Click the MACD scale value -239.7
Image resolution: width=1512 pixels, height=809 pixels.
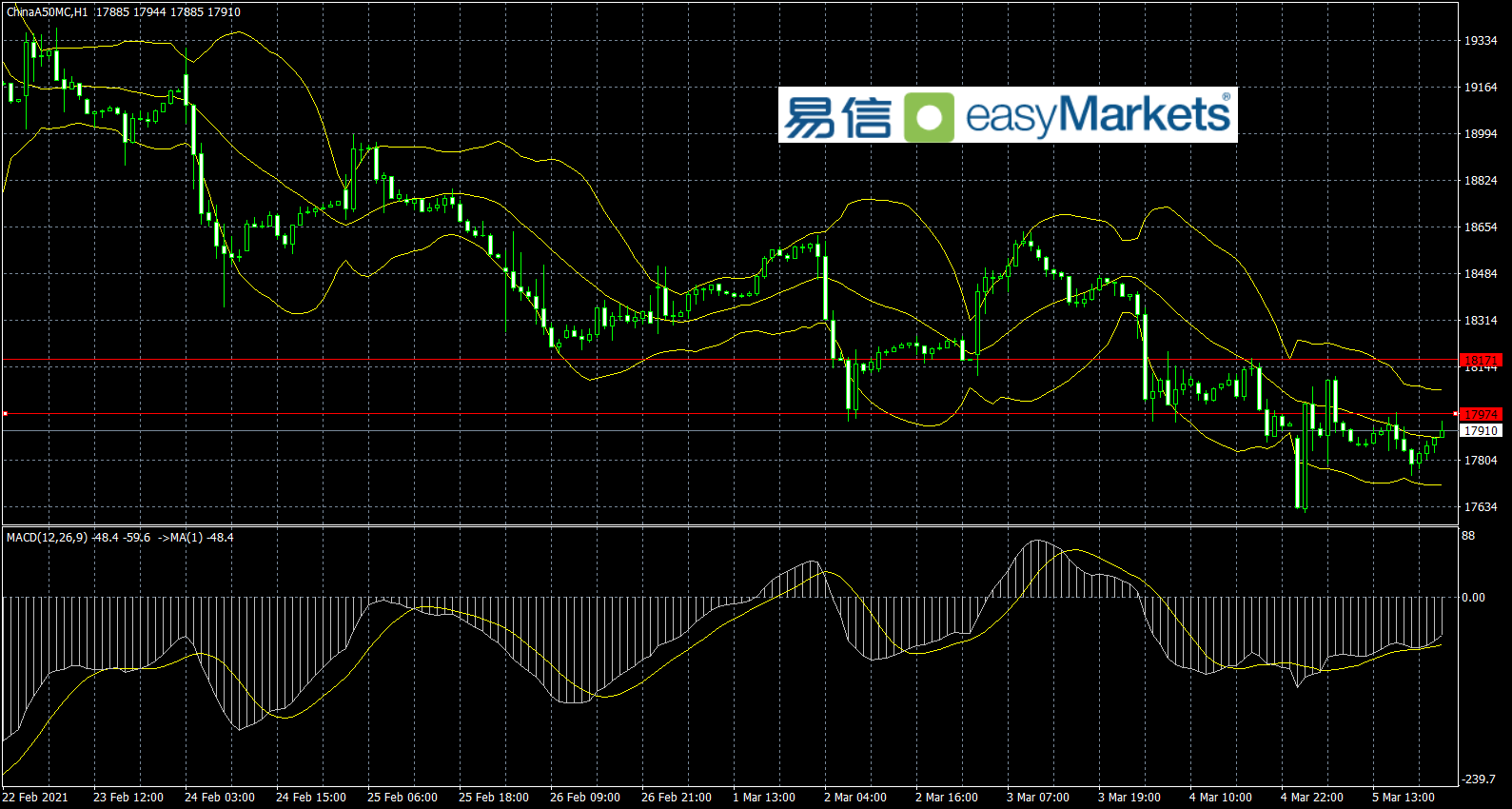pyautogui.click(x=1478, y=779)
